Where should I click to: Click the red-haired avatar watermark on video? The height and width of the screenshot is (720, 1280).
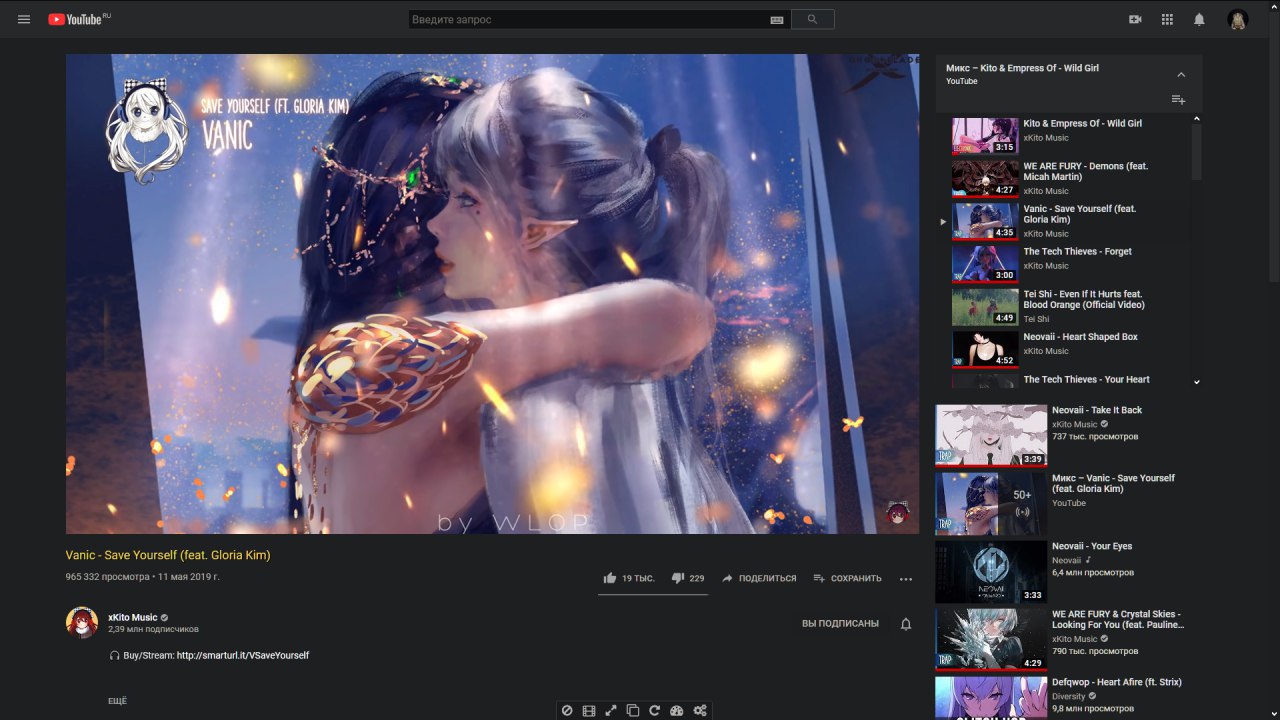click(x=897, y=513)
